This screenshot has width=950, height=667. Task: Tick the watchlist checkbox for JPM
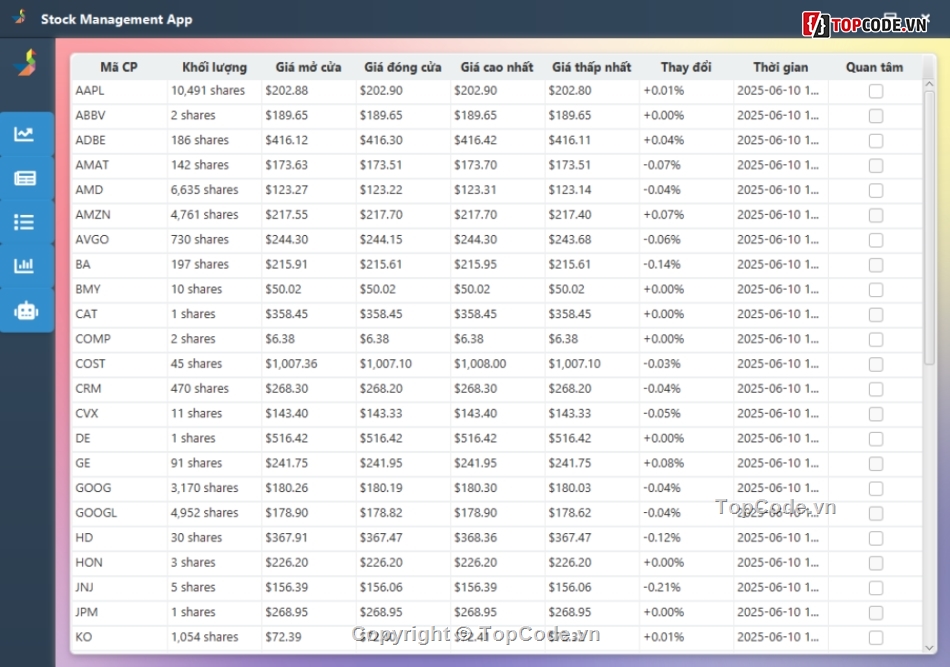point(875,612)
